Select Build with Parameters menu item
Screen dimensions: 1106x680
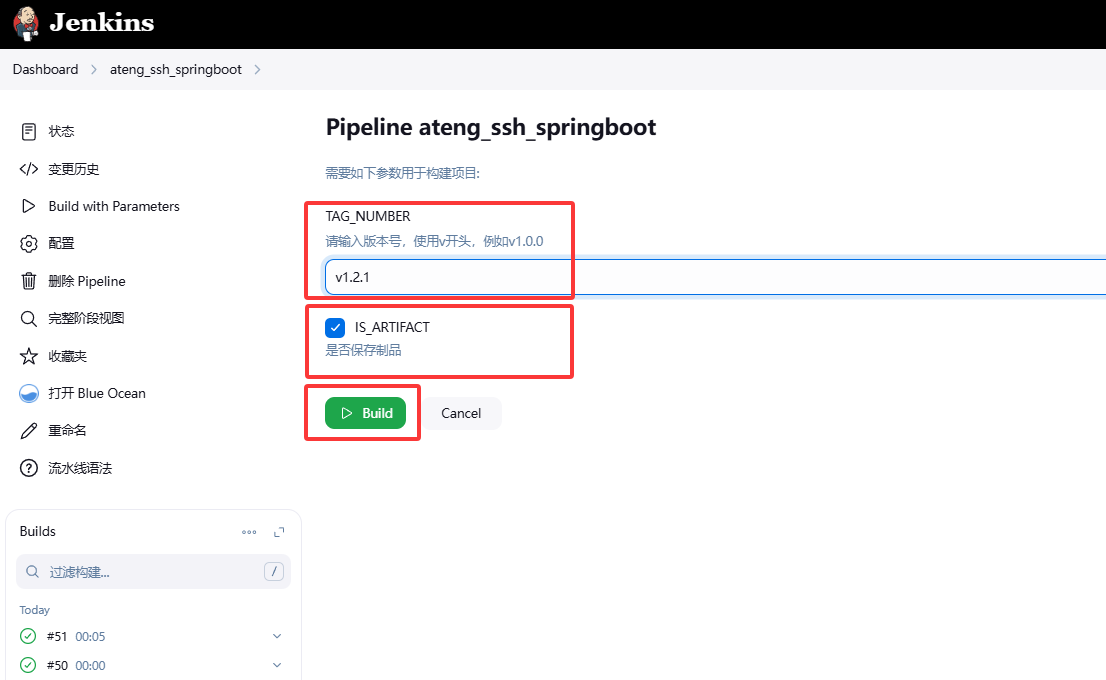(x=113, y=206)
